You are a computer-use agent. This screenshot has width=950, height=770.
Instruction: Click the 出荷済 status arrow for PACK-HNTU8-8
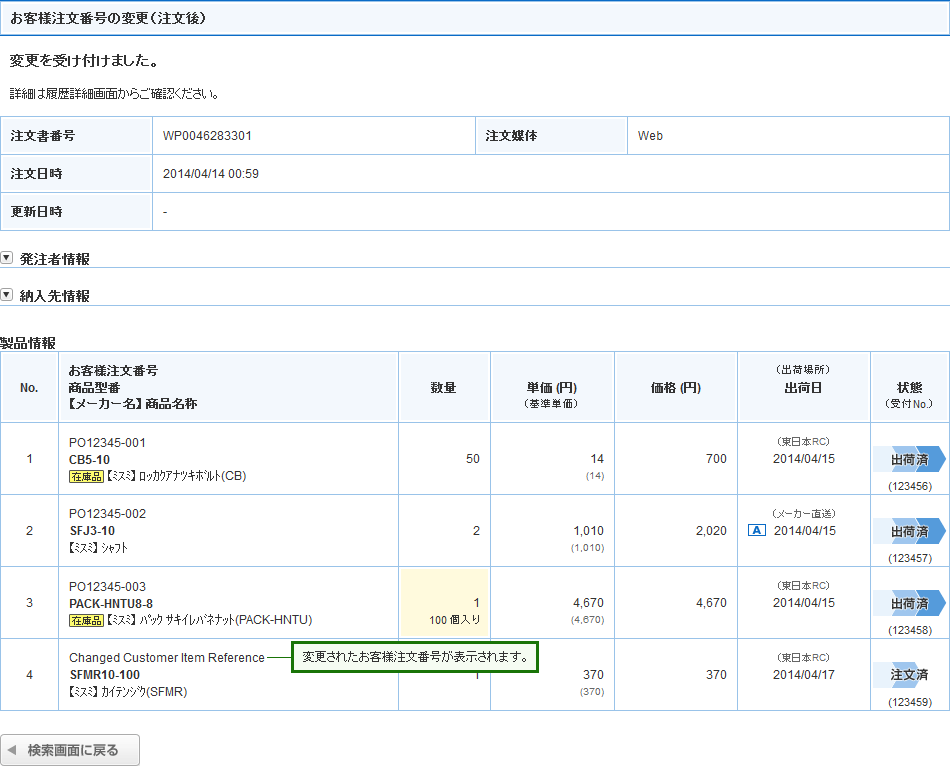(908, 603)
